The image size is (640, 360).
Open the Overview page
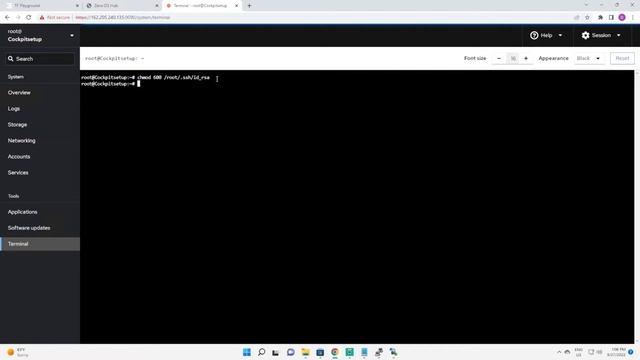[x=19, y=93]
